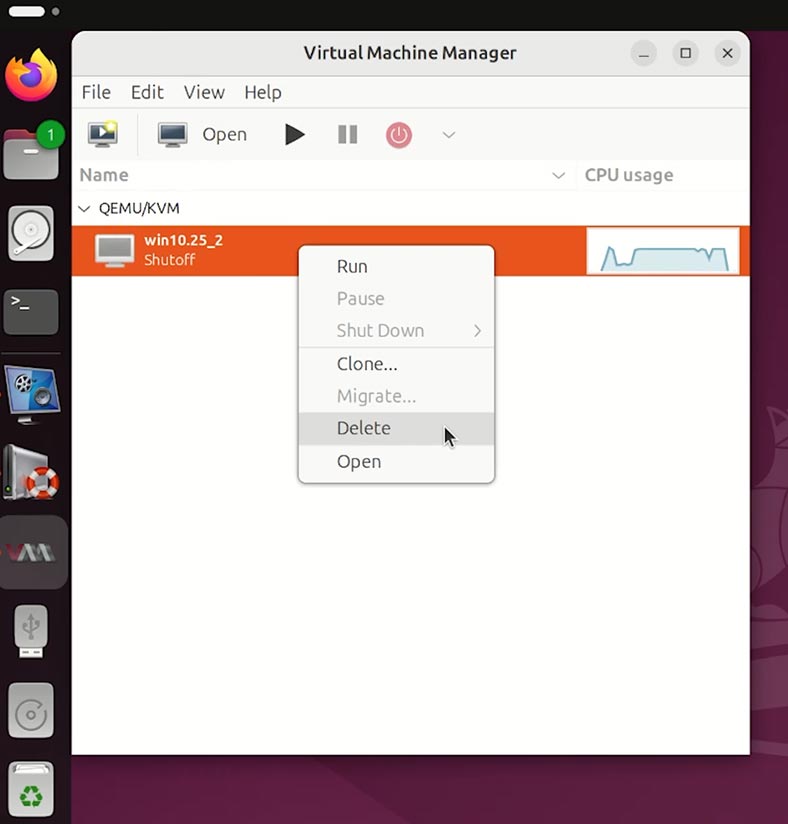Open the Files folder dock icon
This screenshot has width=788, height=824.
[31, 152]
